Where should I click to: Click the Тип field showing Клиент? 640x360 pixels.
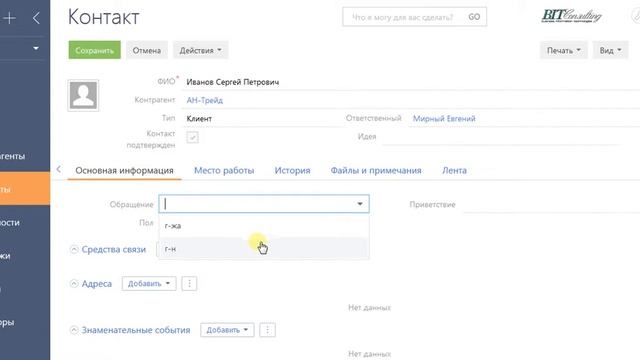tap(261, 119)
